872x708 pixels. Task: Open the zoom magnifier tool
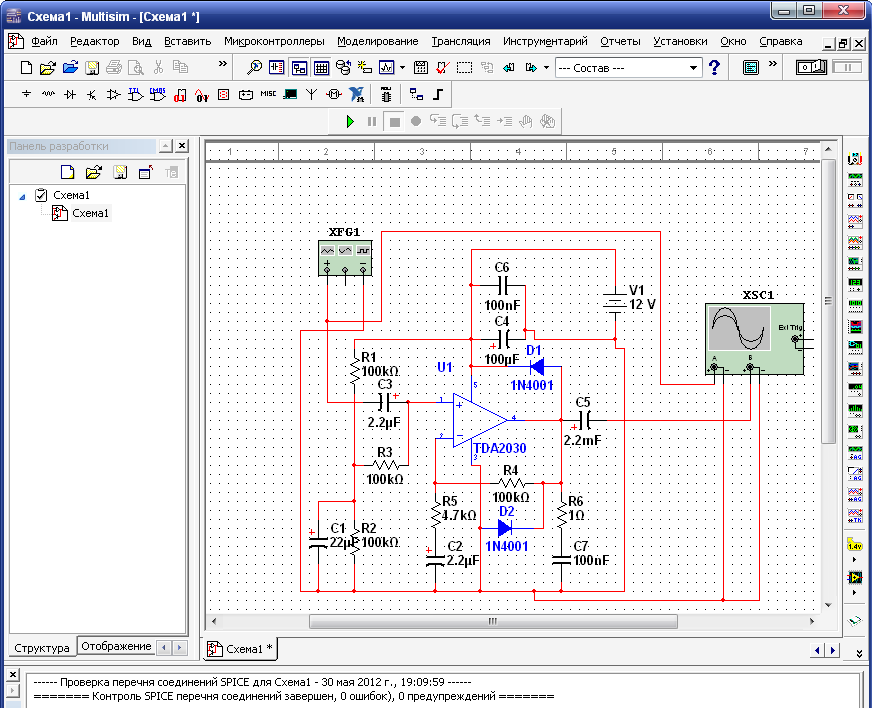(x=254, y=68)
